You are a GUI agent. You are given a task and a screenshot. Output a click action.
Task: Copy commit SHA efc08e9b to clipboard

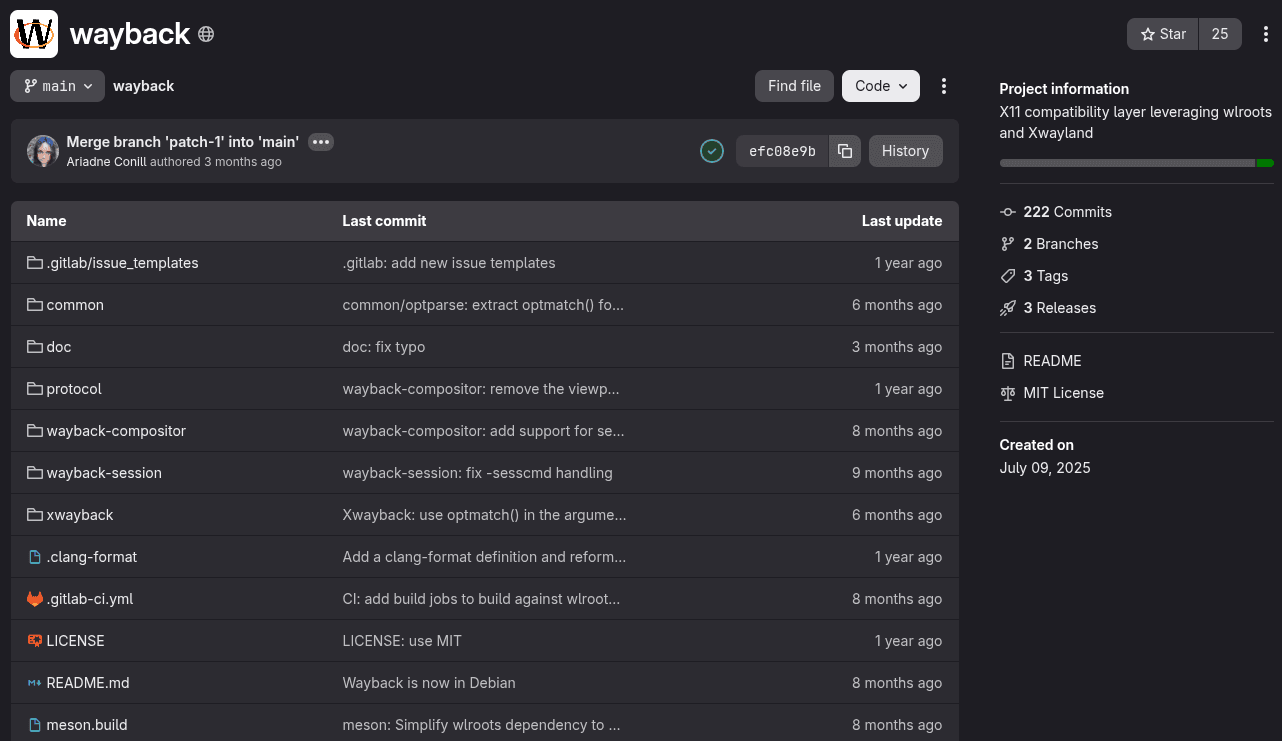[x=845, y=151]
